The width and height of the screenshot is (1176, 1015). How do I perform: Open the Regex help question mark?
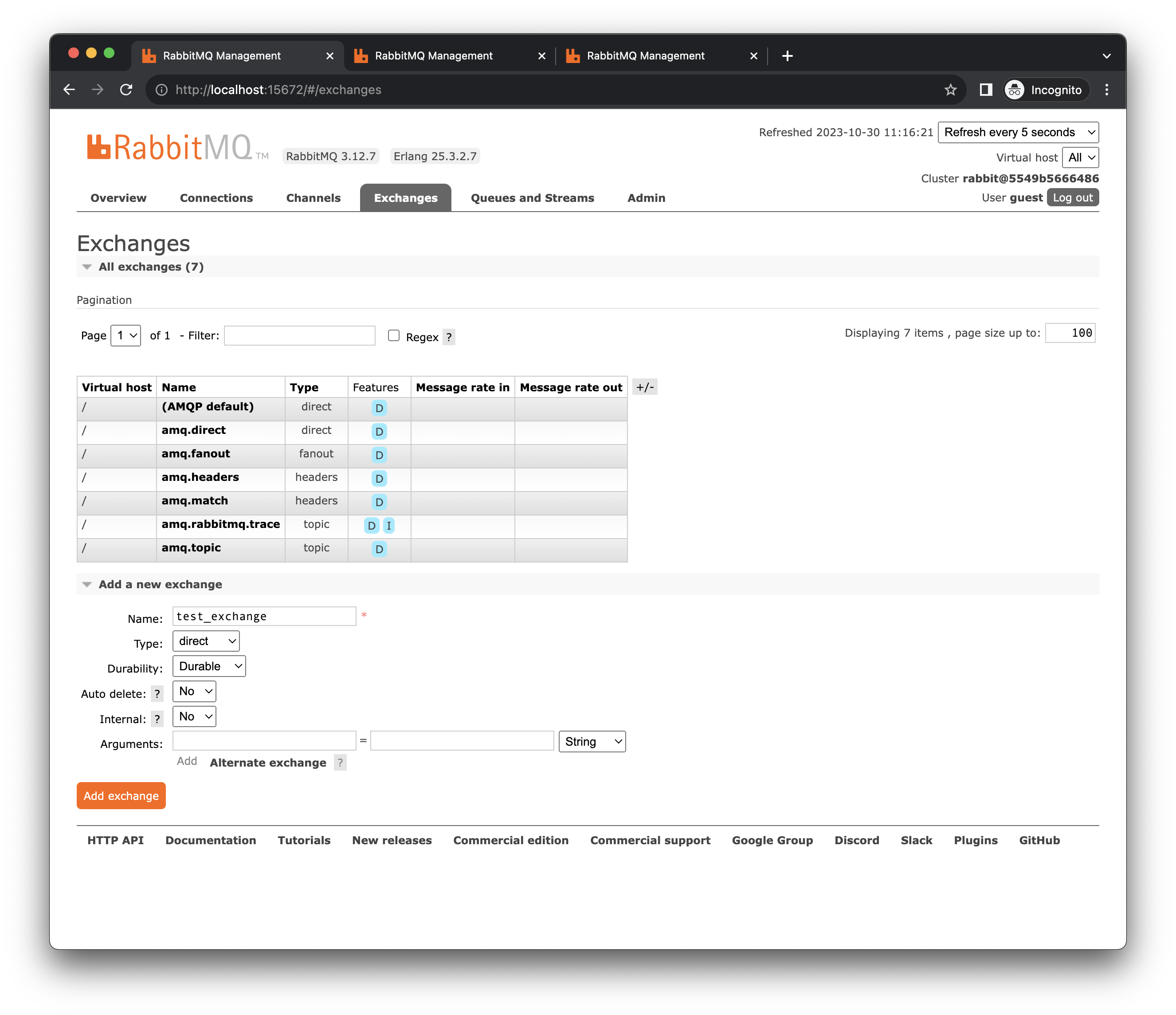tap(448, 337)
